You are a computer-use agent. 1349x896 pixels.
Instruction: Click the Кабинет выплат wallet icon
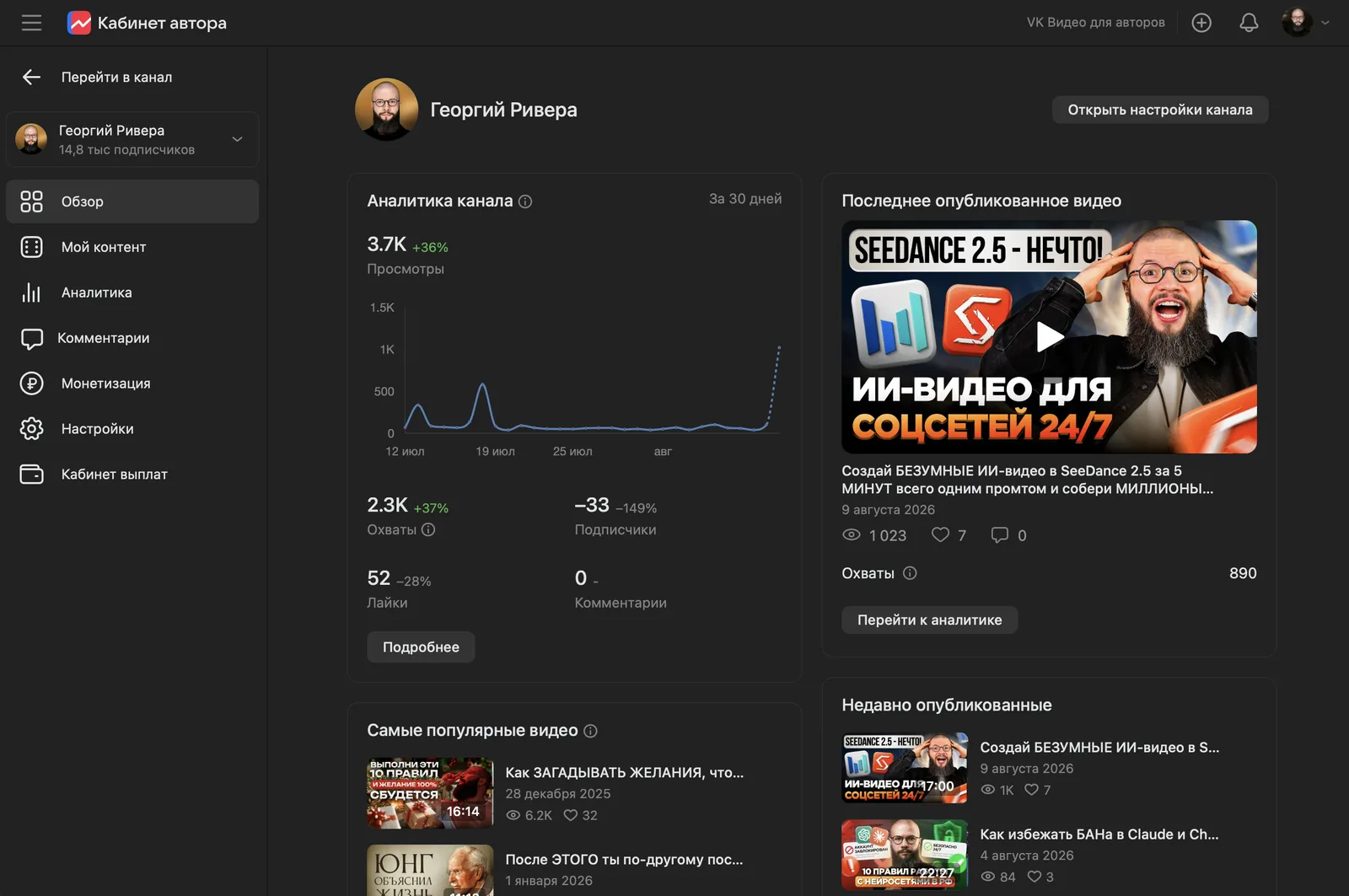click(31, 475)
